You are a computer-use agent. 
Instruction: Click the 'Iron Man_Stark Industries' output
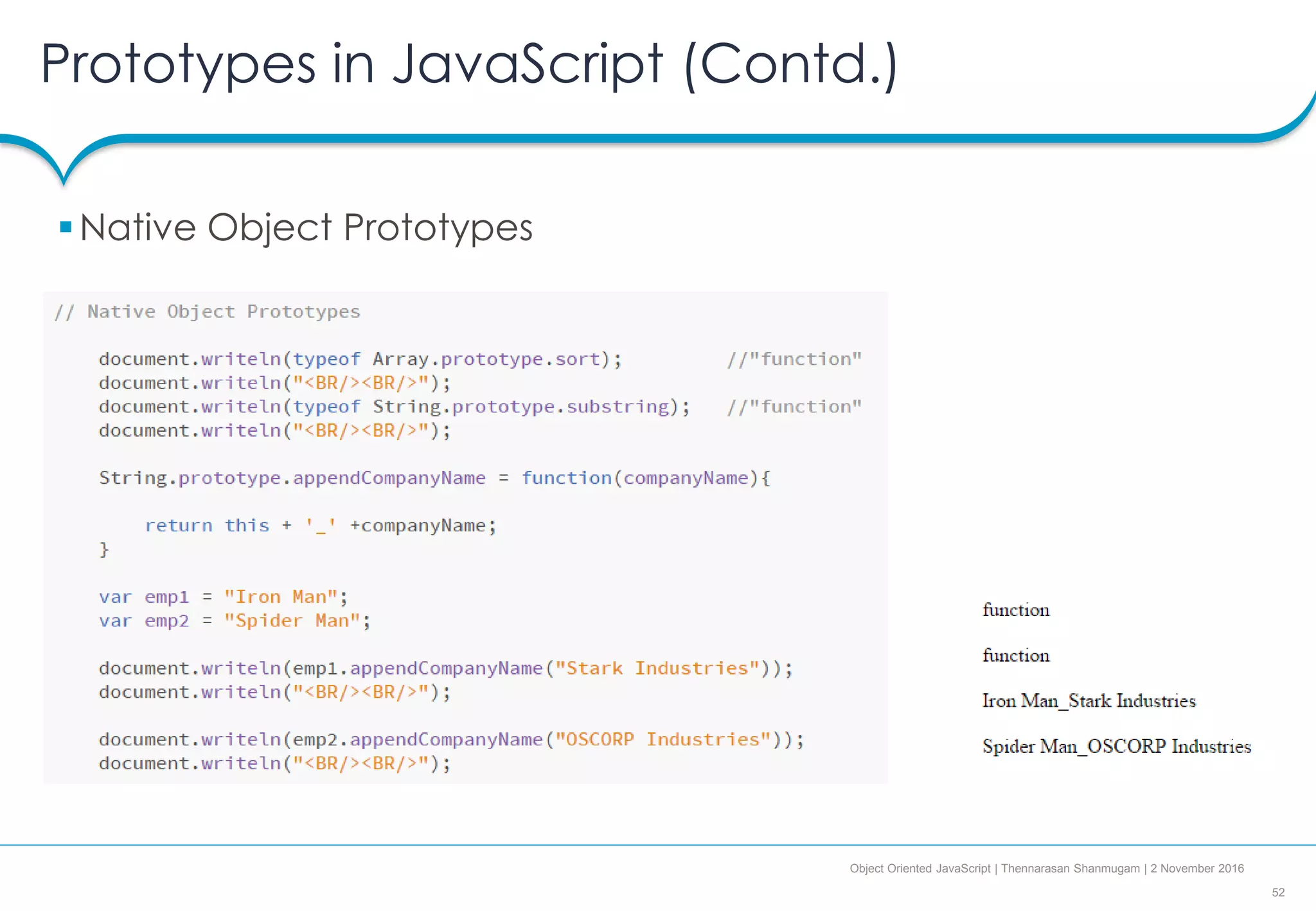[x=1089, y=701]
